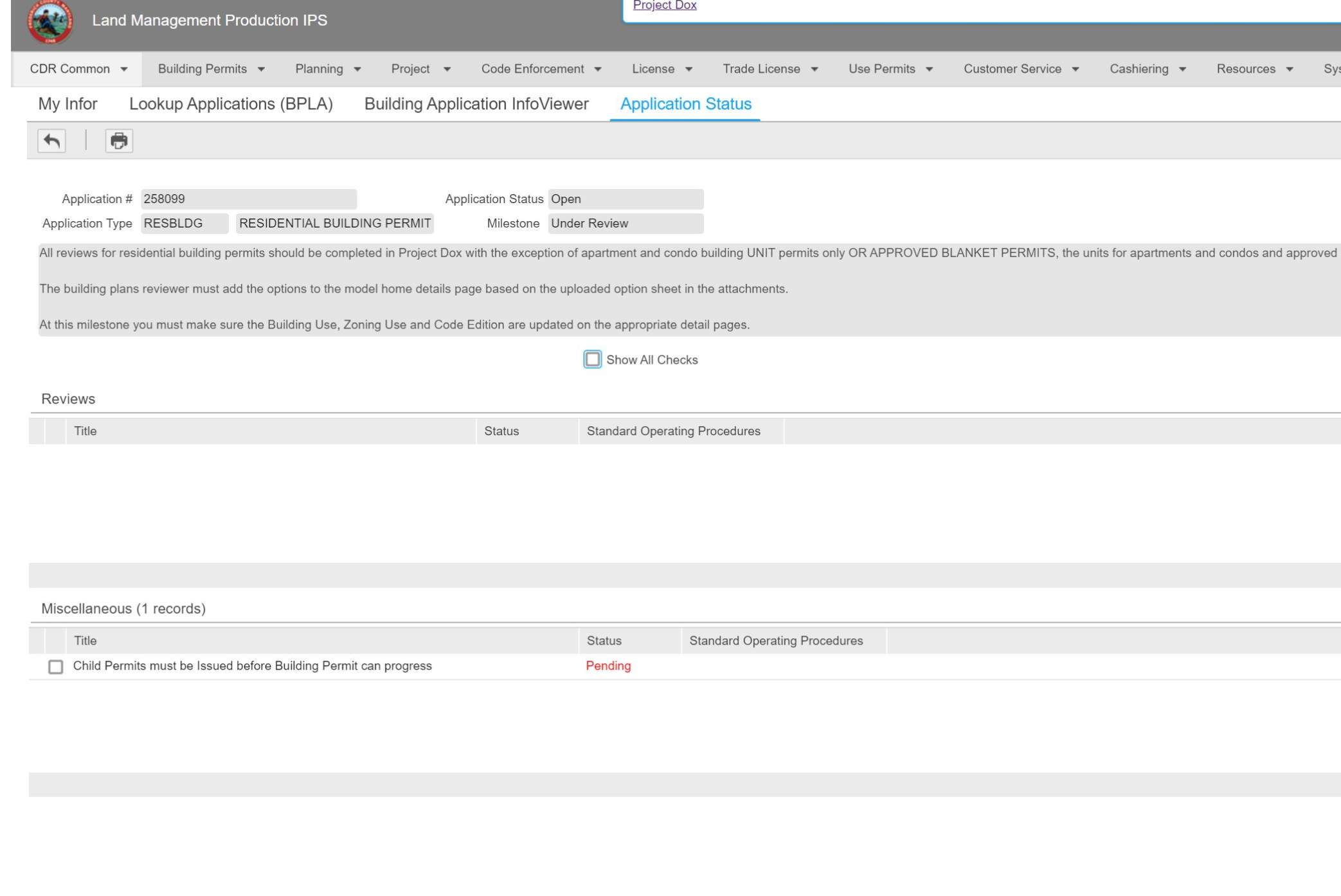Expand the Planning menu
The width and height of the screenshot is (1341, 896).
pos(327,69)
